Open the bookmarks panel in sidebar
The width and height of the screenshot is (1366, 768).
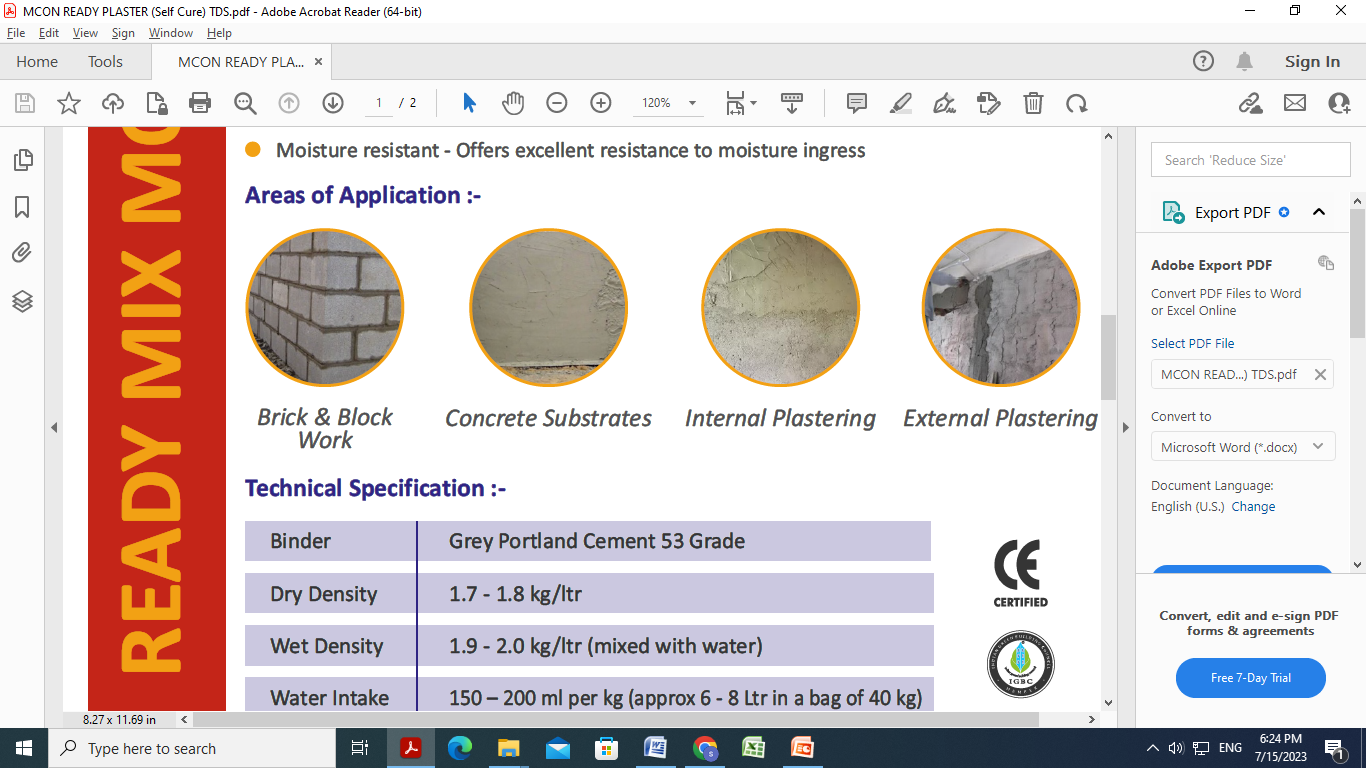[23, 207]
